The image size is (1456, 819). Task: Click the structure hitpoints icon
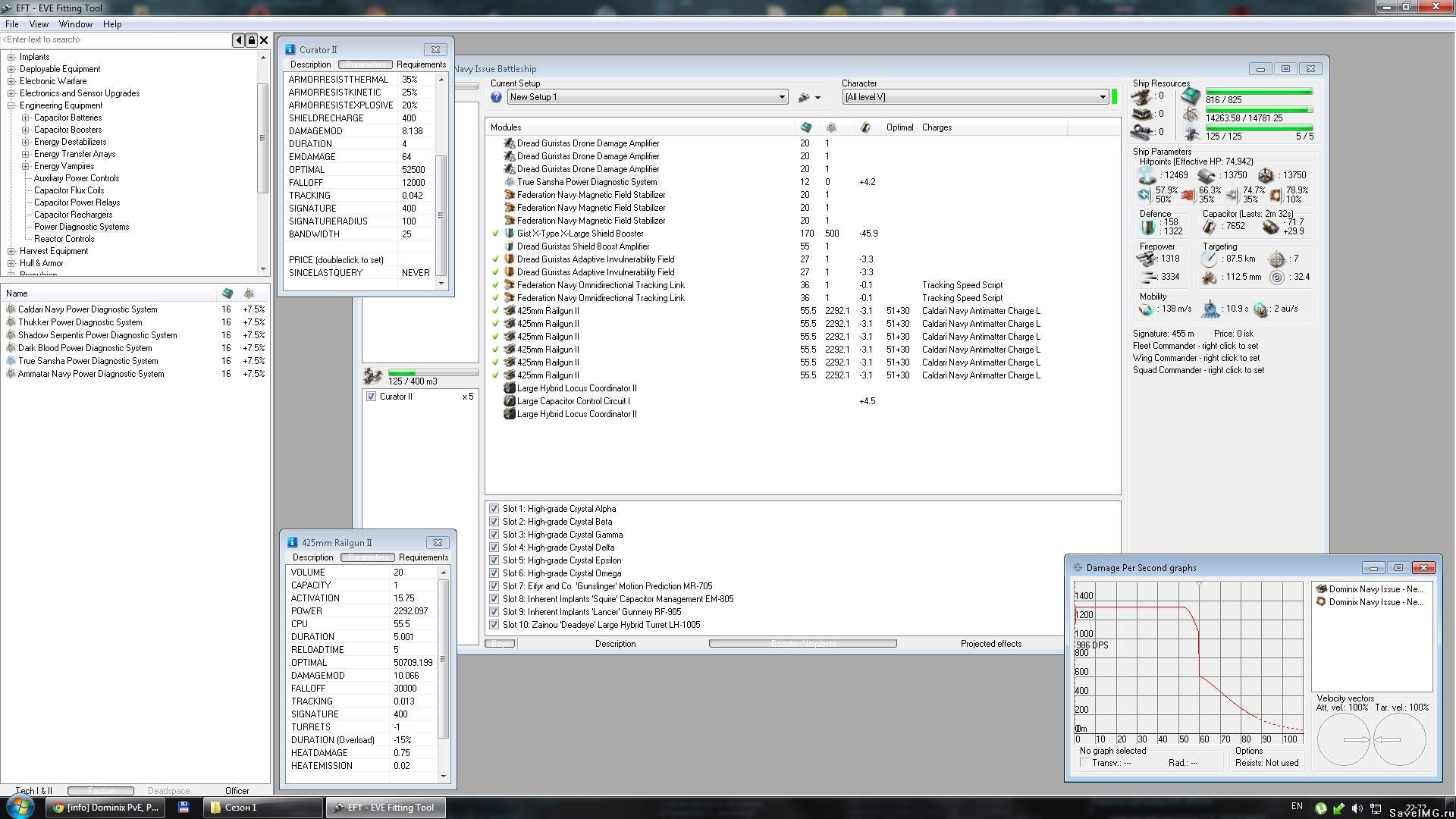[x=1265, y=175]
